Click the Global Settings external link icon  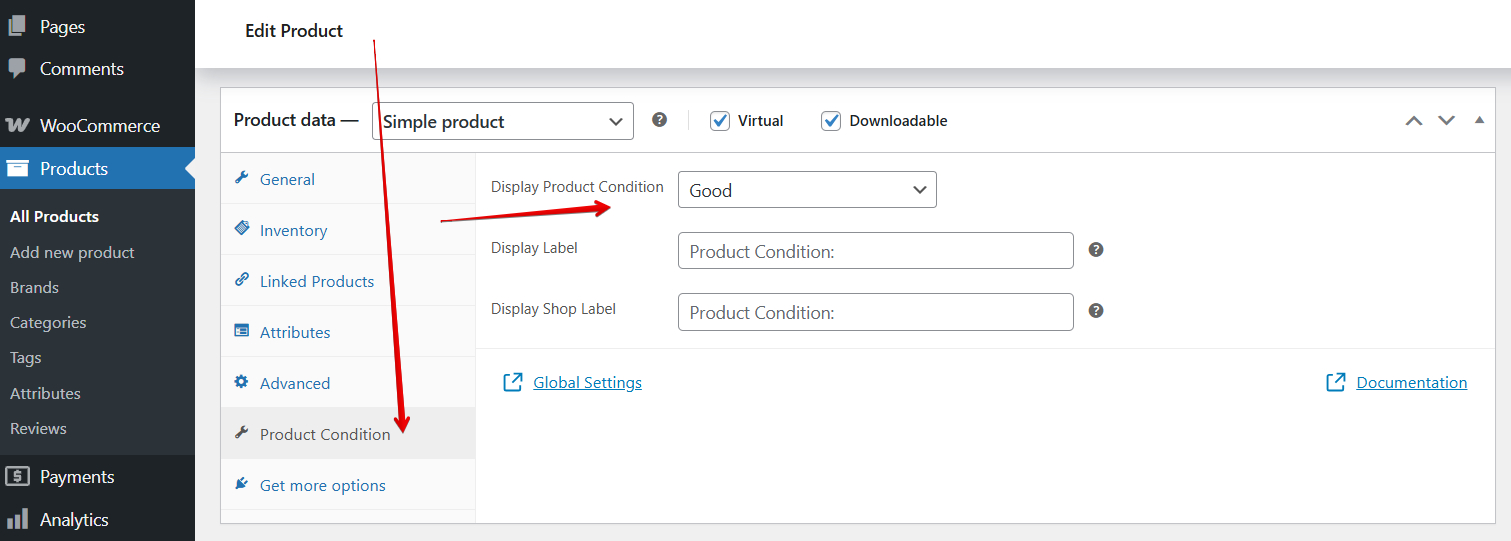(x=513, y=382)
